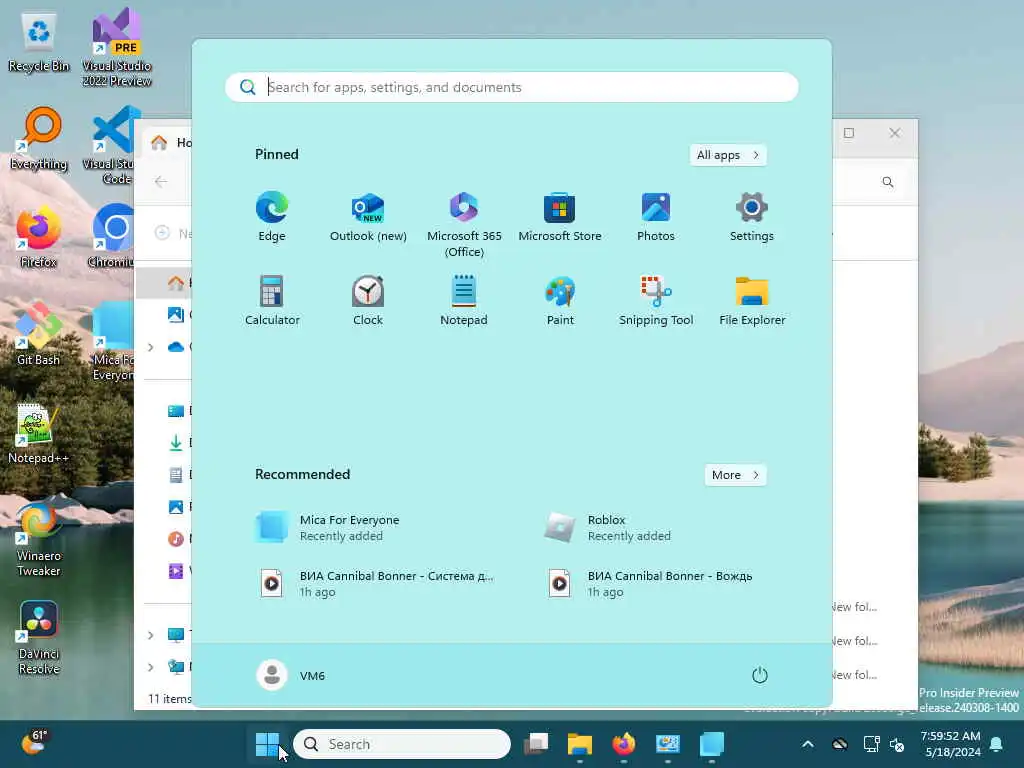
Task: Select Git Bash desktop shortcut
Action: [x=39, y=334]
